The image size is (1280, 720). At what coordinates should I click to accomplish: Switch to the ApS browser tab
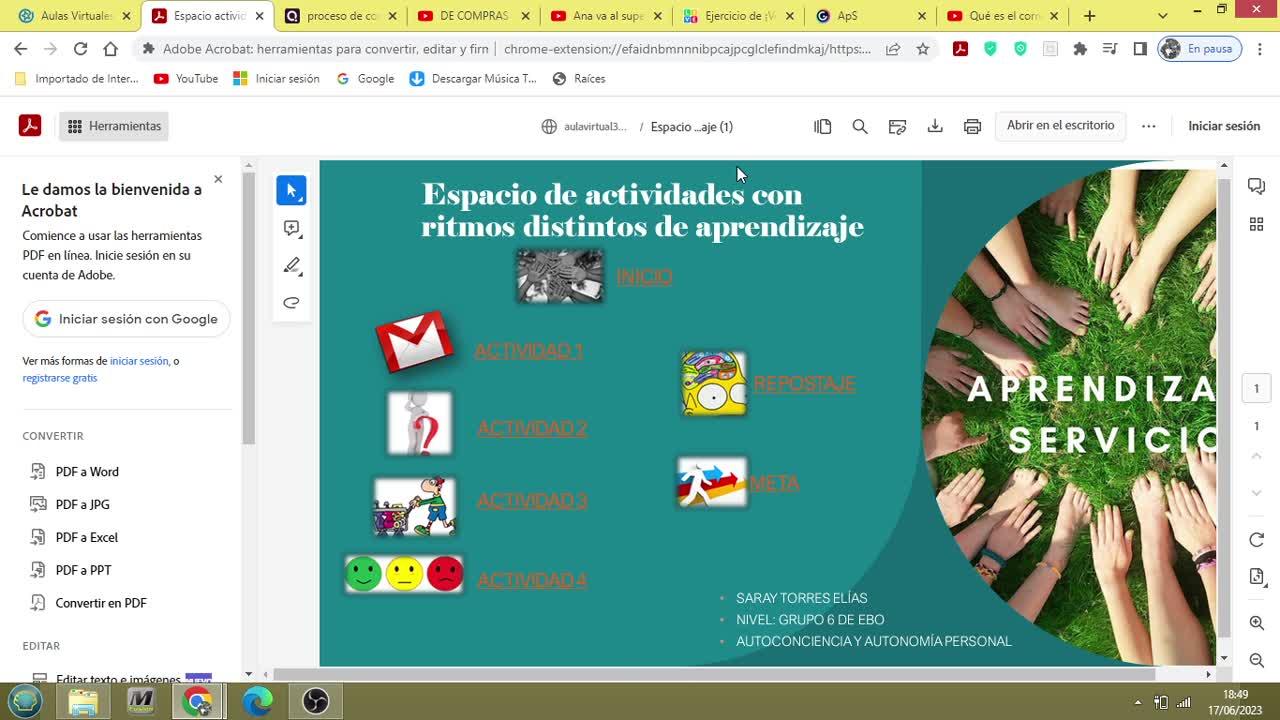(870, 16)
